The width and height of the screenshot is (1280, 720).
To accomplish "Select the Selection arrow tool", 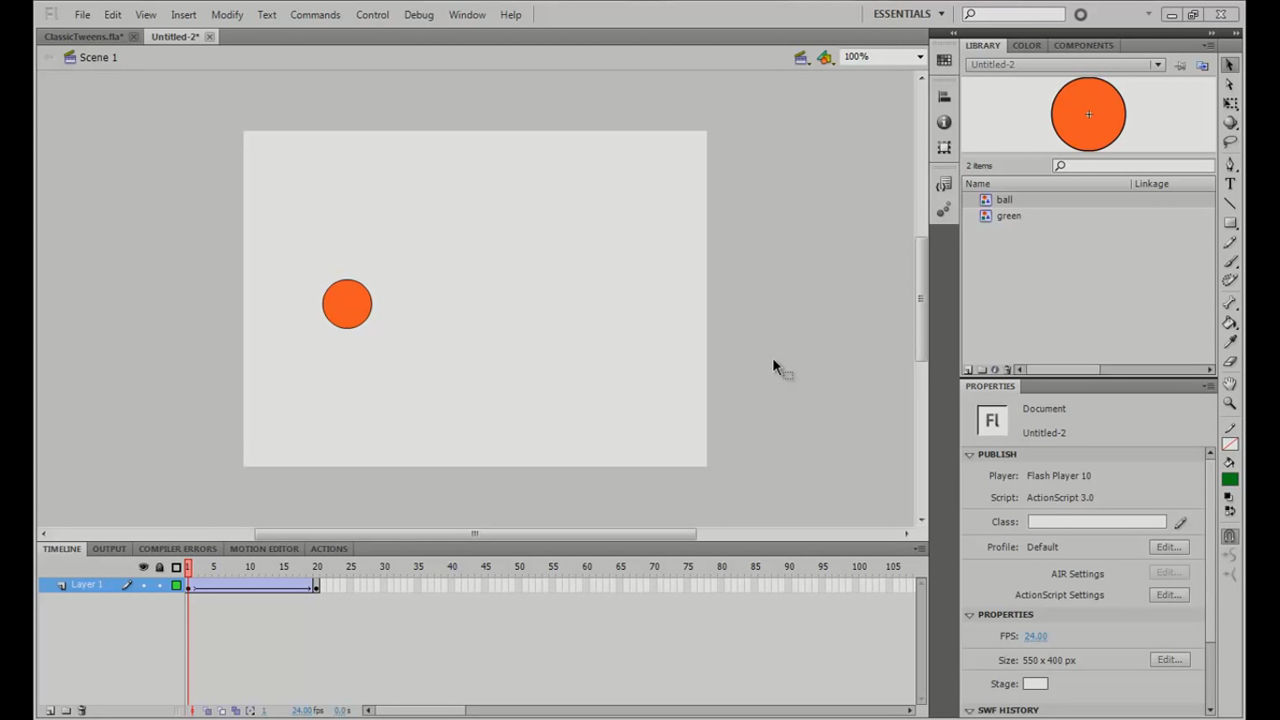I will click(x=1230, y=65).
